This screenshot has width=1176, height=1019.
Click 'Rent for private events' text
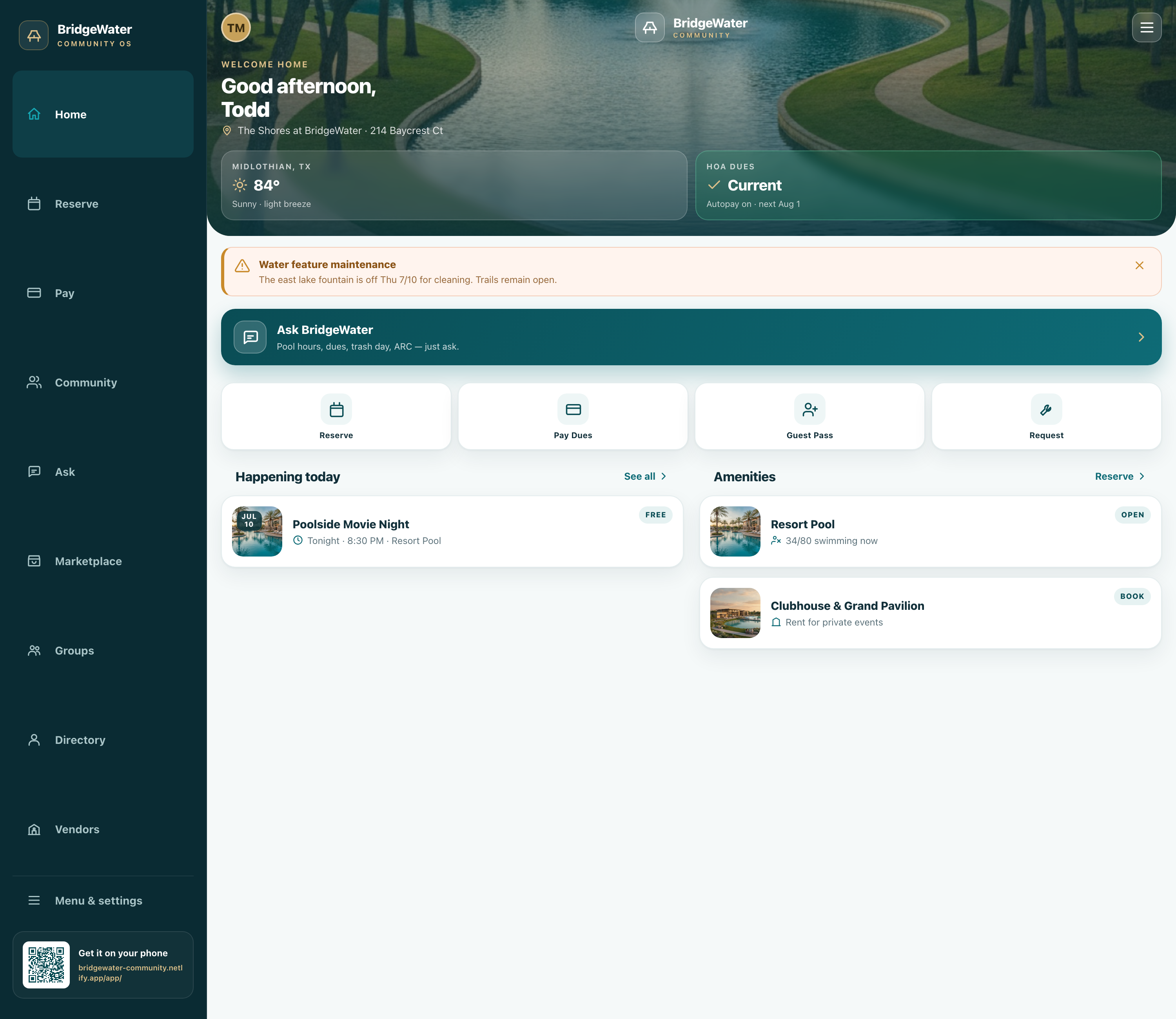pos(834,622)
